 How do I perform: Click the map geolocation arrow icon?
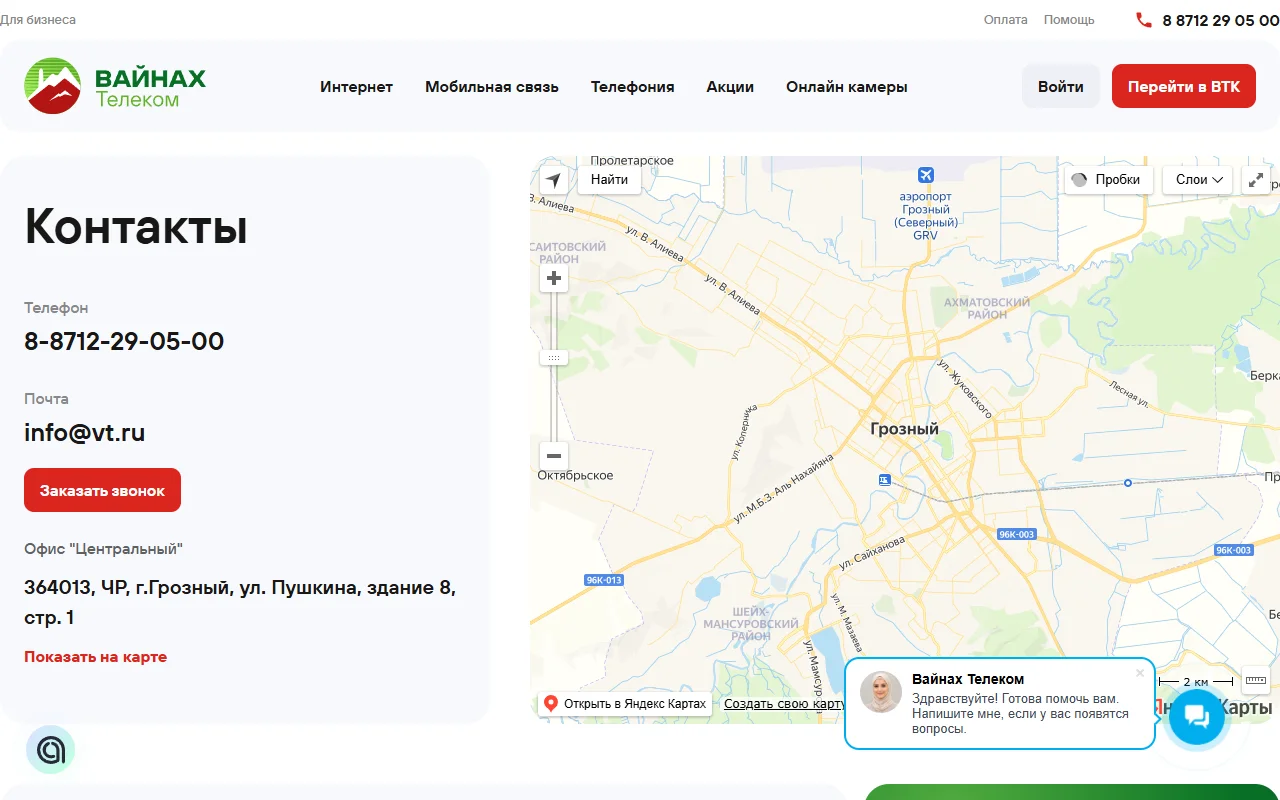(x=554, y=180)
